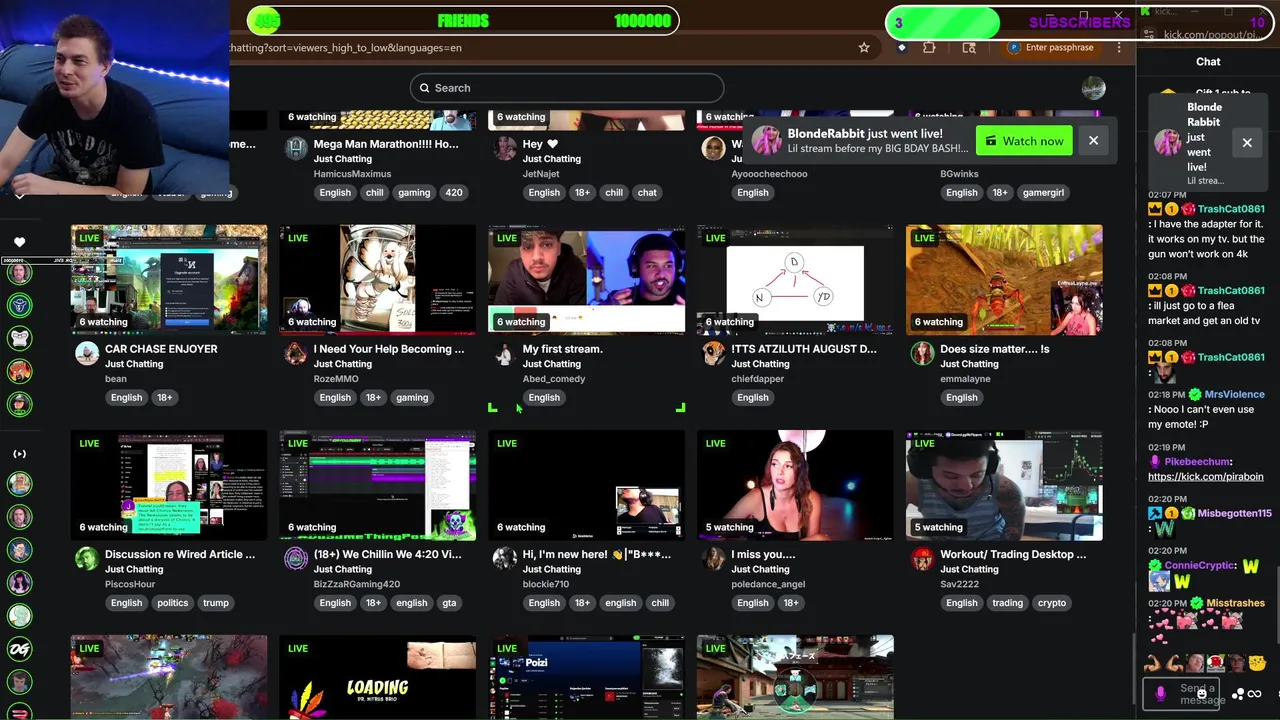Open the Chrome three-dot menu

click(1119, 47)
